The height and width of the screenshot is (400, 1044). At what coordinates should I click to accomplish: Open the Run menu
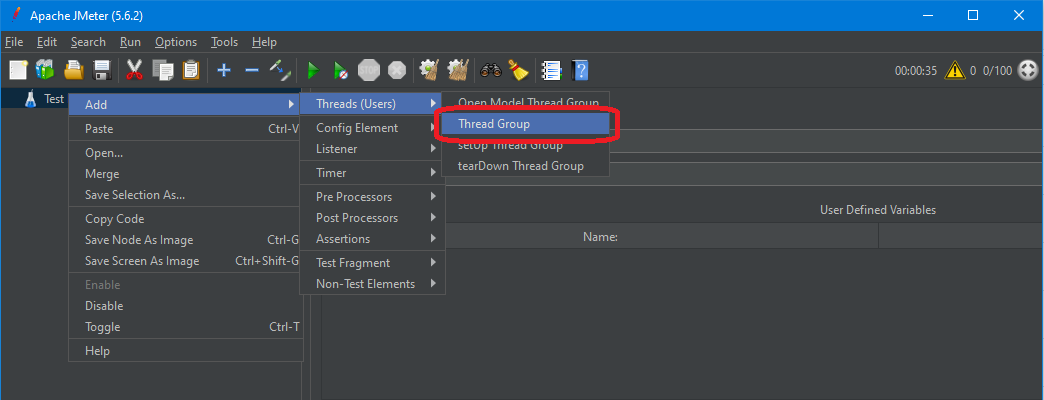(130, 42)
